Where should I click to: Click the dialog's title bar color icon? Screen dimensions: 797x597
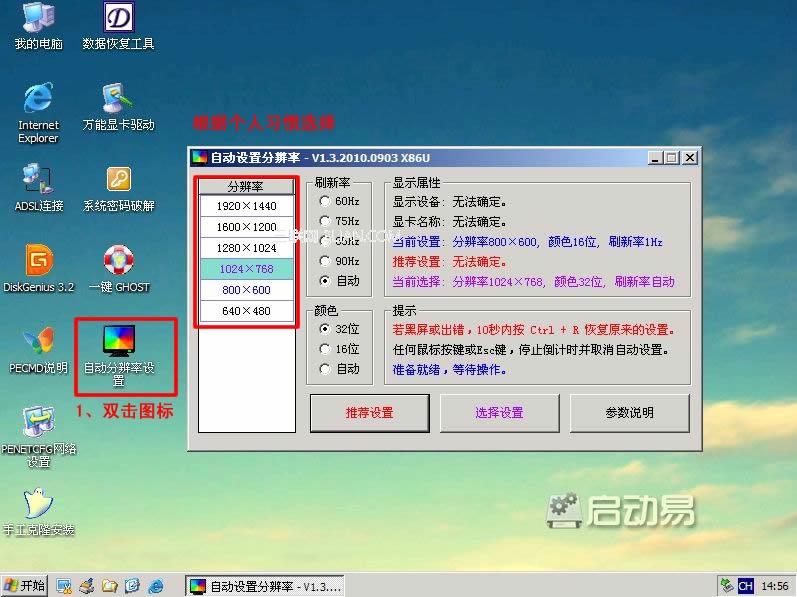(x=199, y=158)
